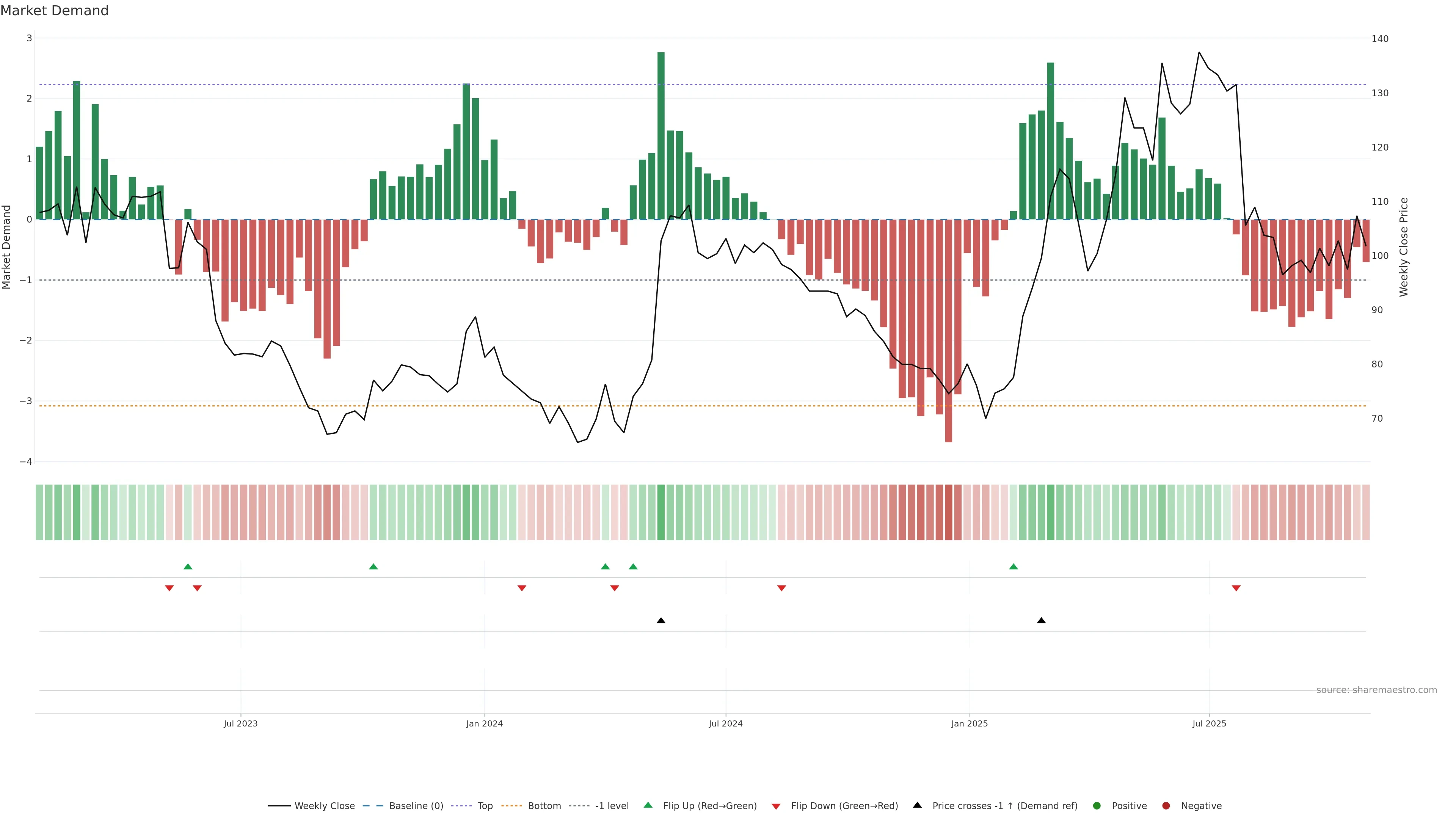The image size is (1456, 819).
Task: Select black price-cross marker before Jul 2024
Action: click(x=661, y=620)
